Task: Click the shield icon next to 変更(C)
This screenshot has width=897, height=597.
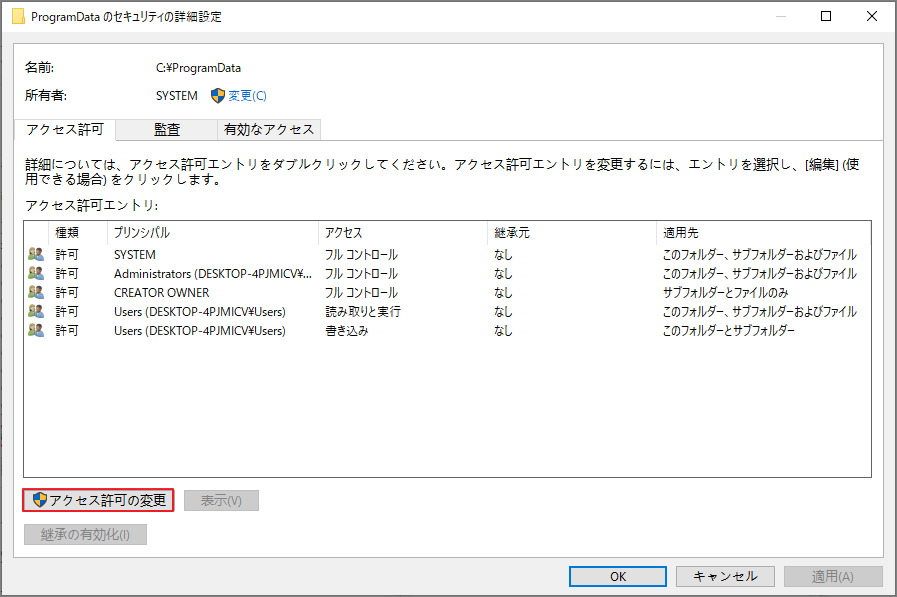Action: 217,95
